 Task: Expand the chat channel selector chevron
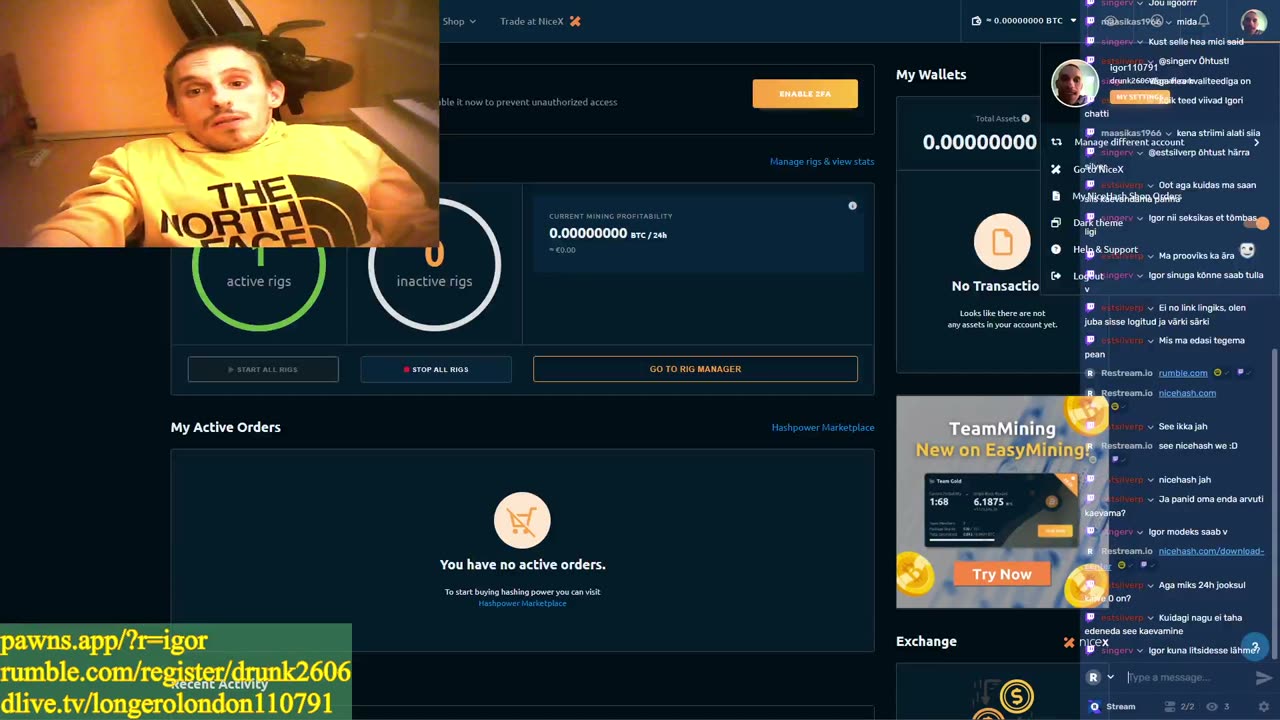pos(1110,677)
